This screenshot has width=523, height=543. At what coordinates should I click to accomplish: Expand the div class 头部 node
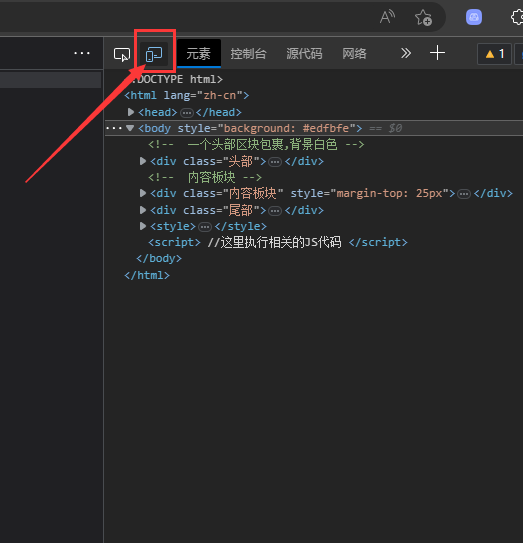pos(143,161)
